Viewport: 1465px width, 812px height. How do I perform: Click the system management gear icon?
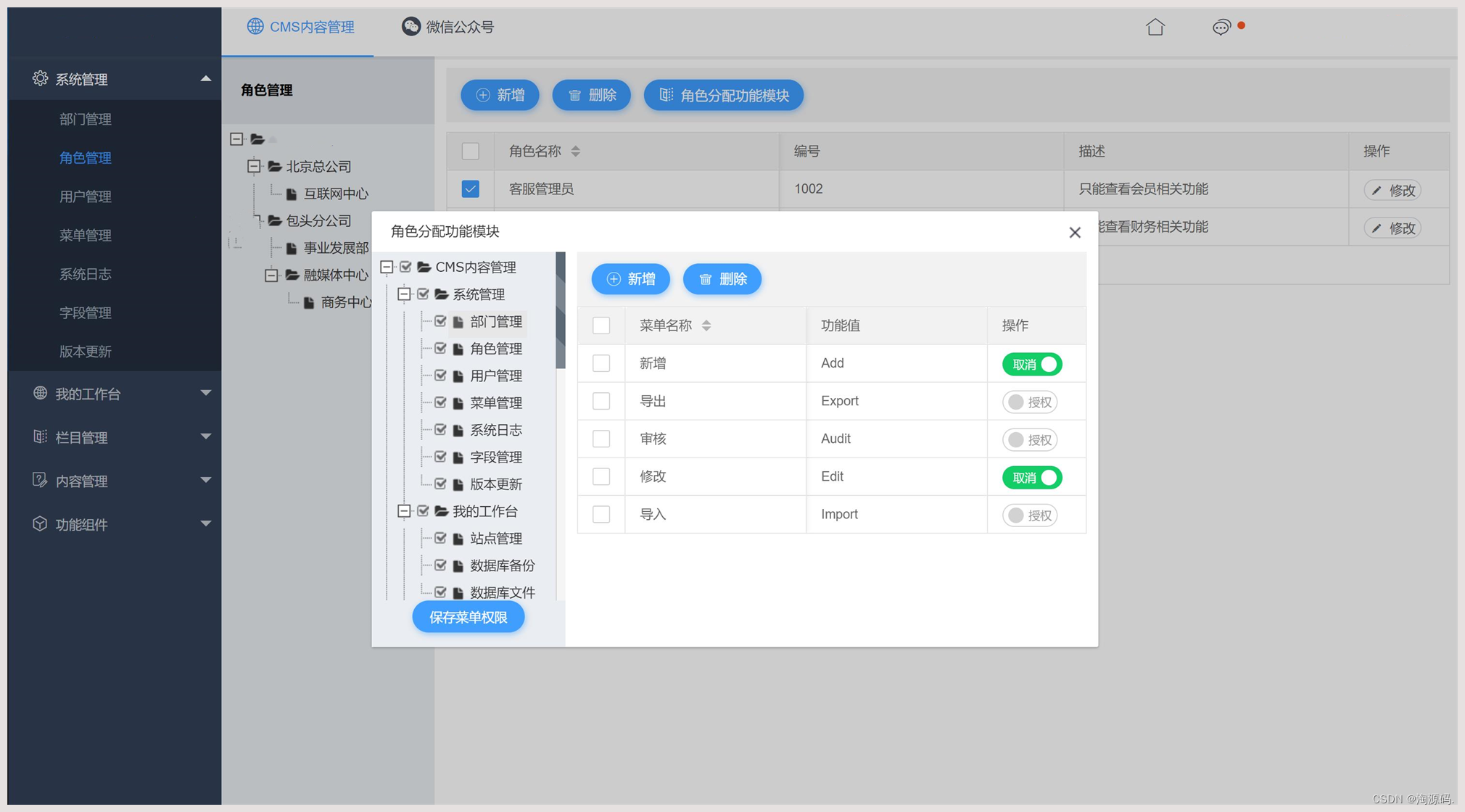(x=40, y=78)
